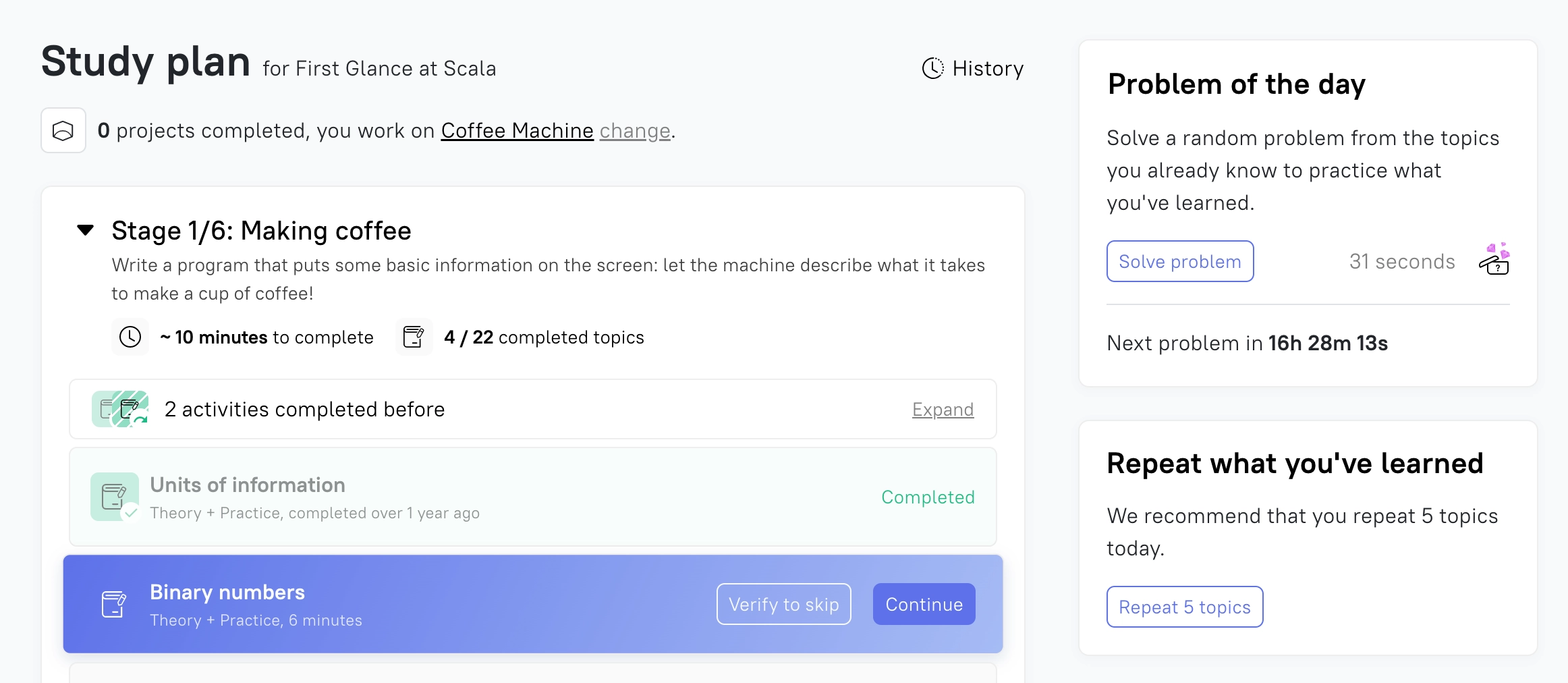Click the Solve problem button

pyautogui.click(x=1180, y=261)
